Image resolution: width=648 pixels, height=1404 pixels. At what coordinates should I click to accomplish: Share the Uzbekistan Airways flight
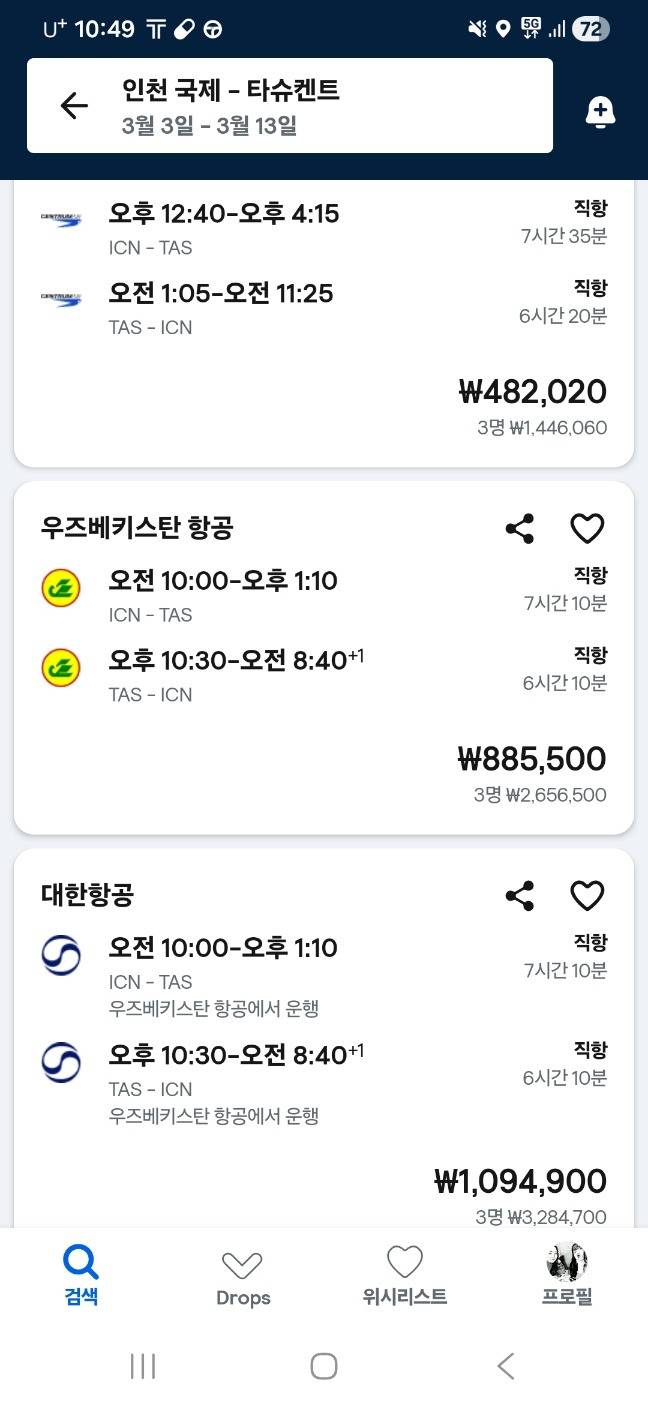click(x=519, y=529)
